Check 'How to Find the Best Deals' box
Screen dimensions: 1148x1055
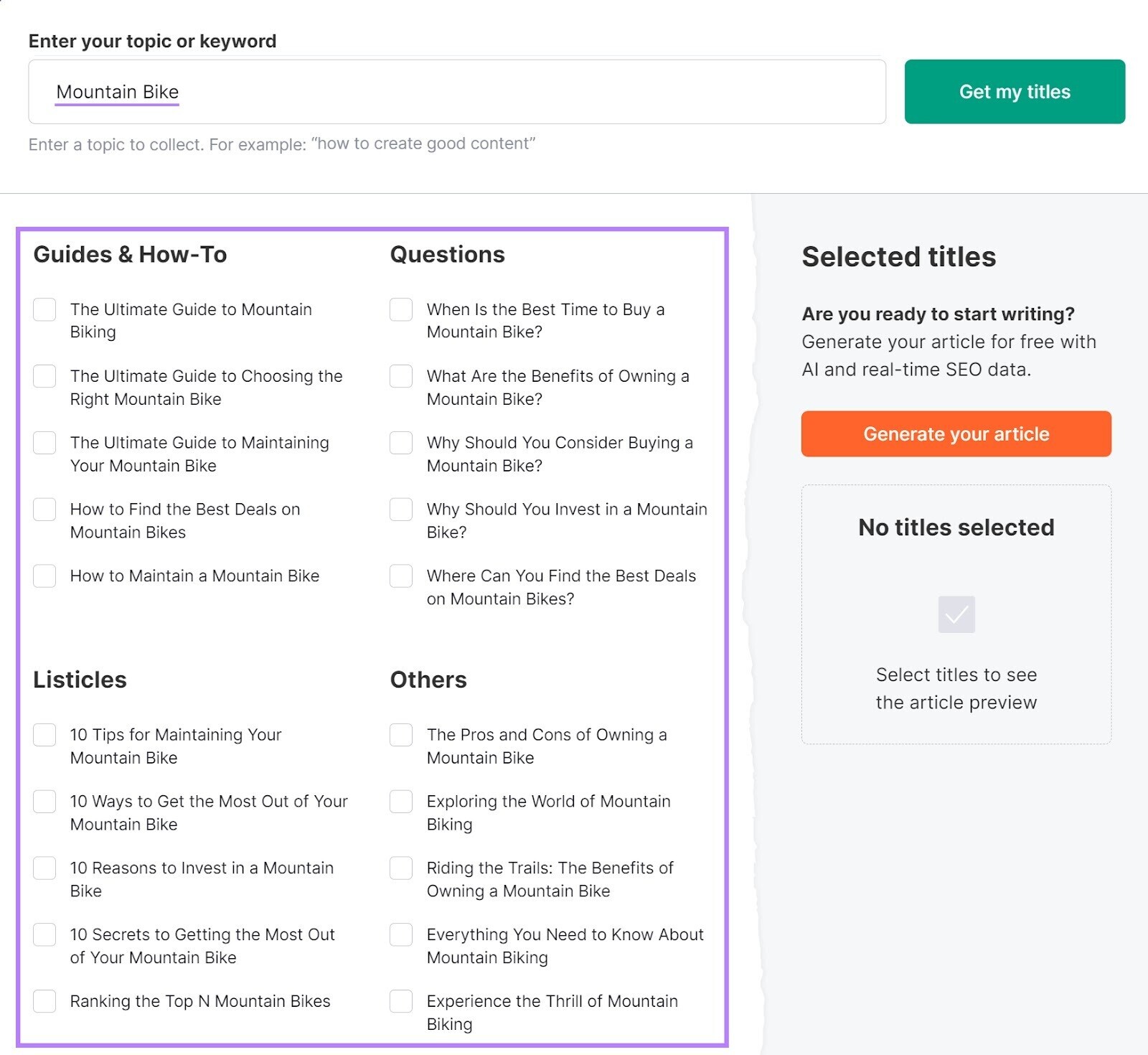44,510
